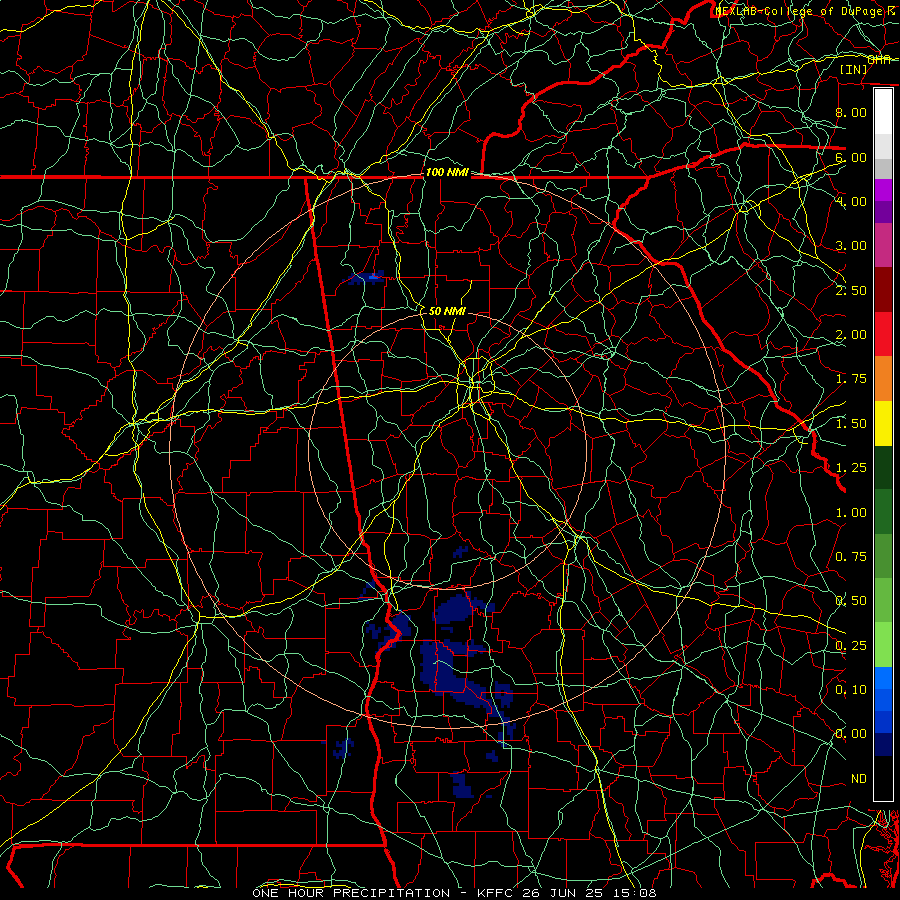
Task: Click the '6.00' legend value
Action: pos(851,157)
